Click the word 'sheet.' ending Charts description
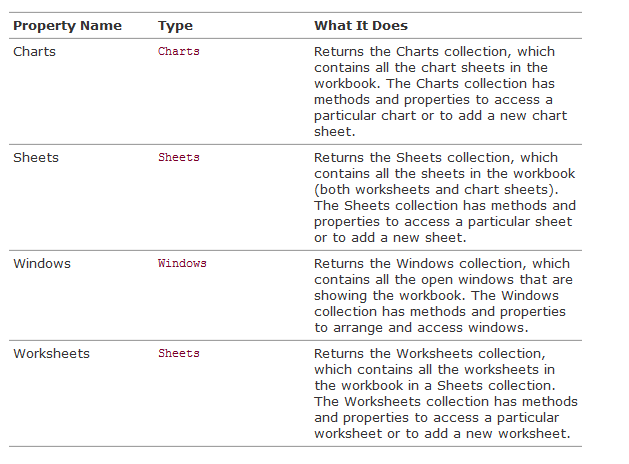 click(335, 132)
